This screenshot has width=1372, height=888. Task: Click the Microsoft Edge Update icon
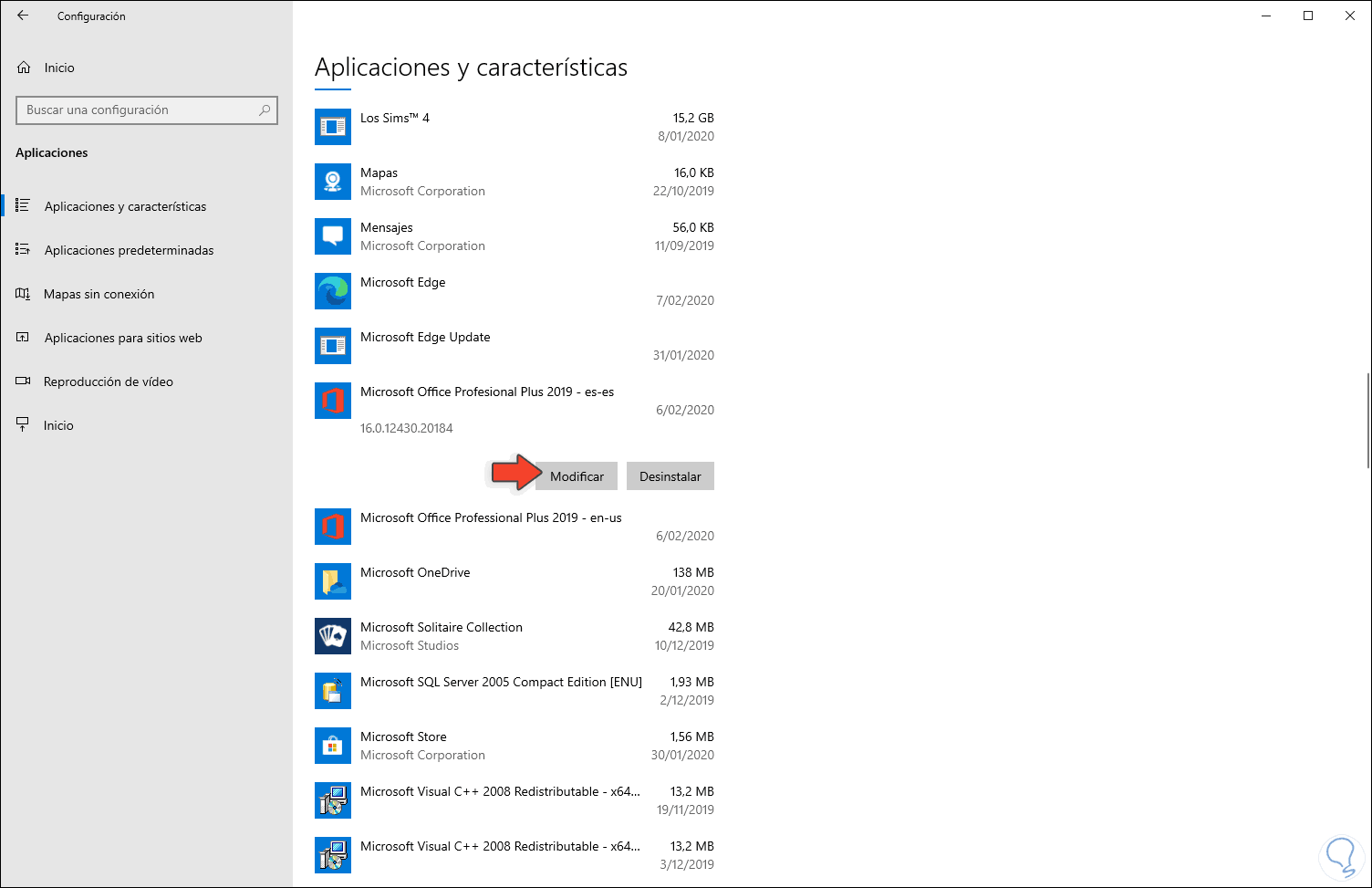tap(333, 346)
